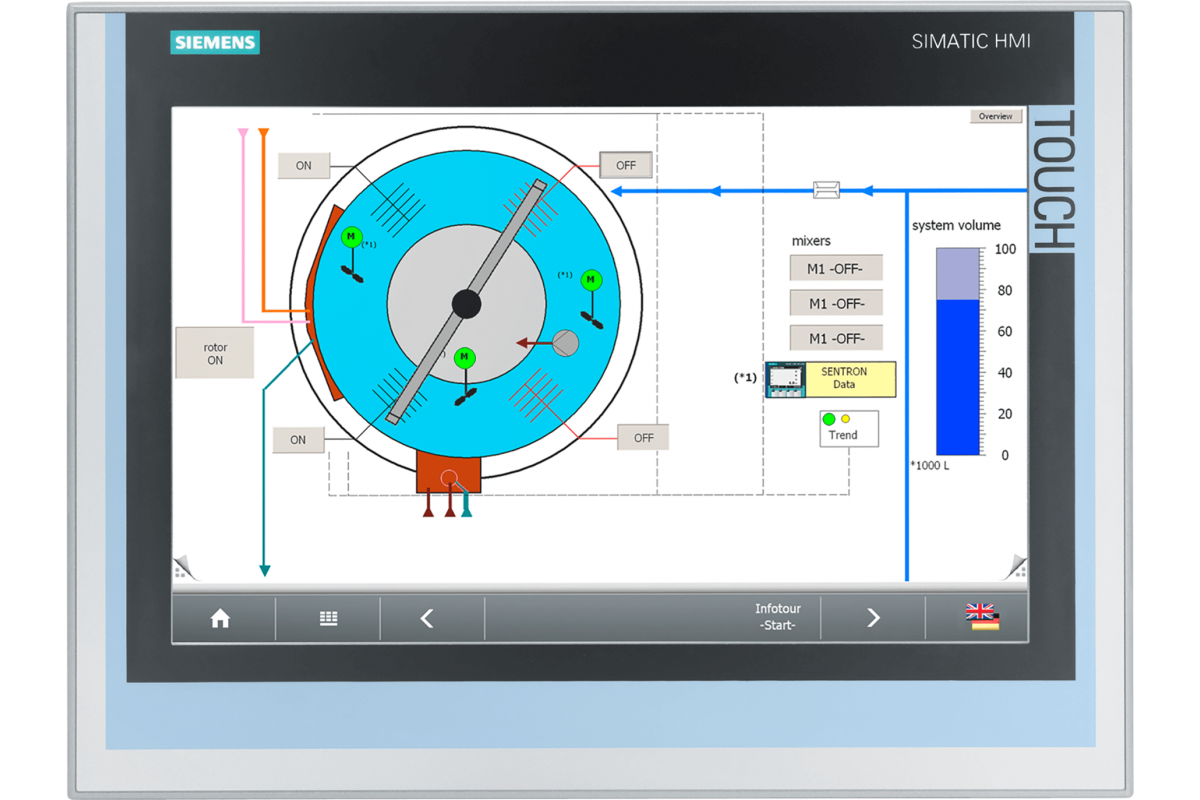1200x800 pixels.
Task: Start the Infotour
Action: point(778,617)
